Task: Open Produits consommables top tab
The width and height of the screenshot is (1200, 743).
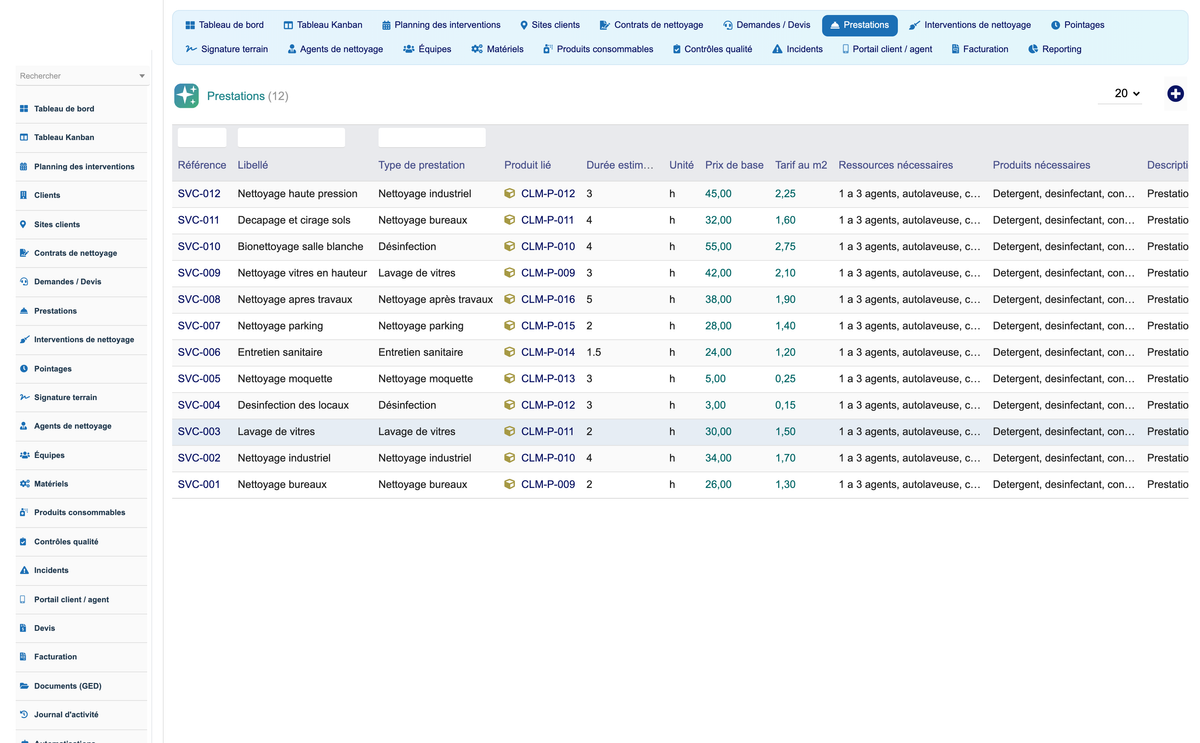Action: (598, 49)
